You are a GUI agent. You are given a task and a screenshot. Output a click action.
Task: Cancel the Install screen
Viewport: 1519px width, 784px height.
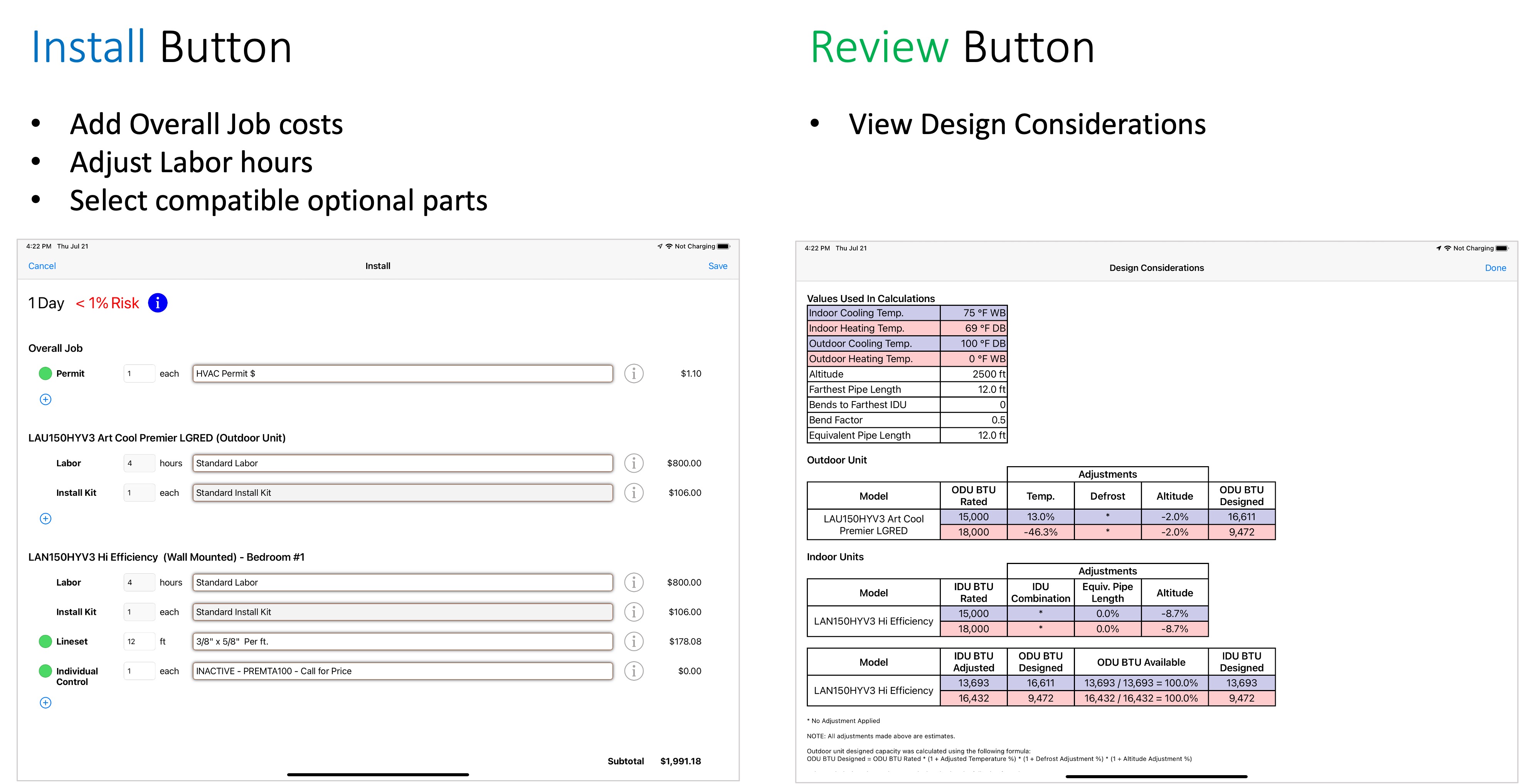42,266
